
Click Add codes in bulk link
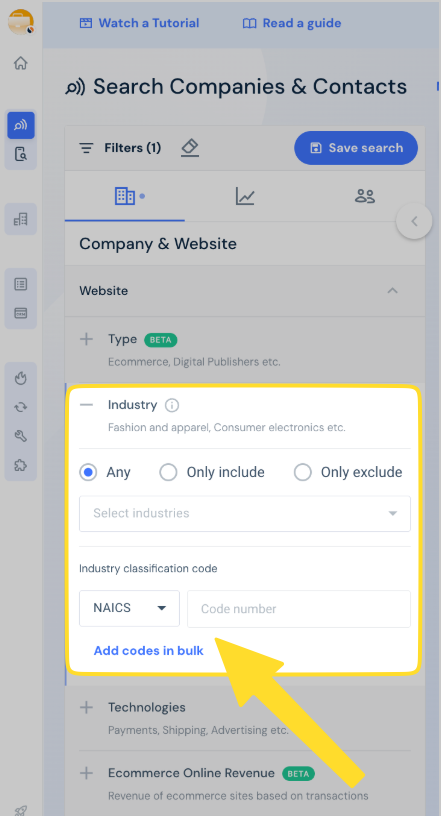(x=148, y=651)
